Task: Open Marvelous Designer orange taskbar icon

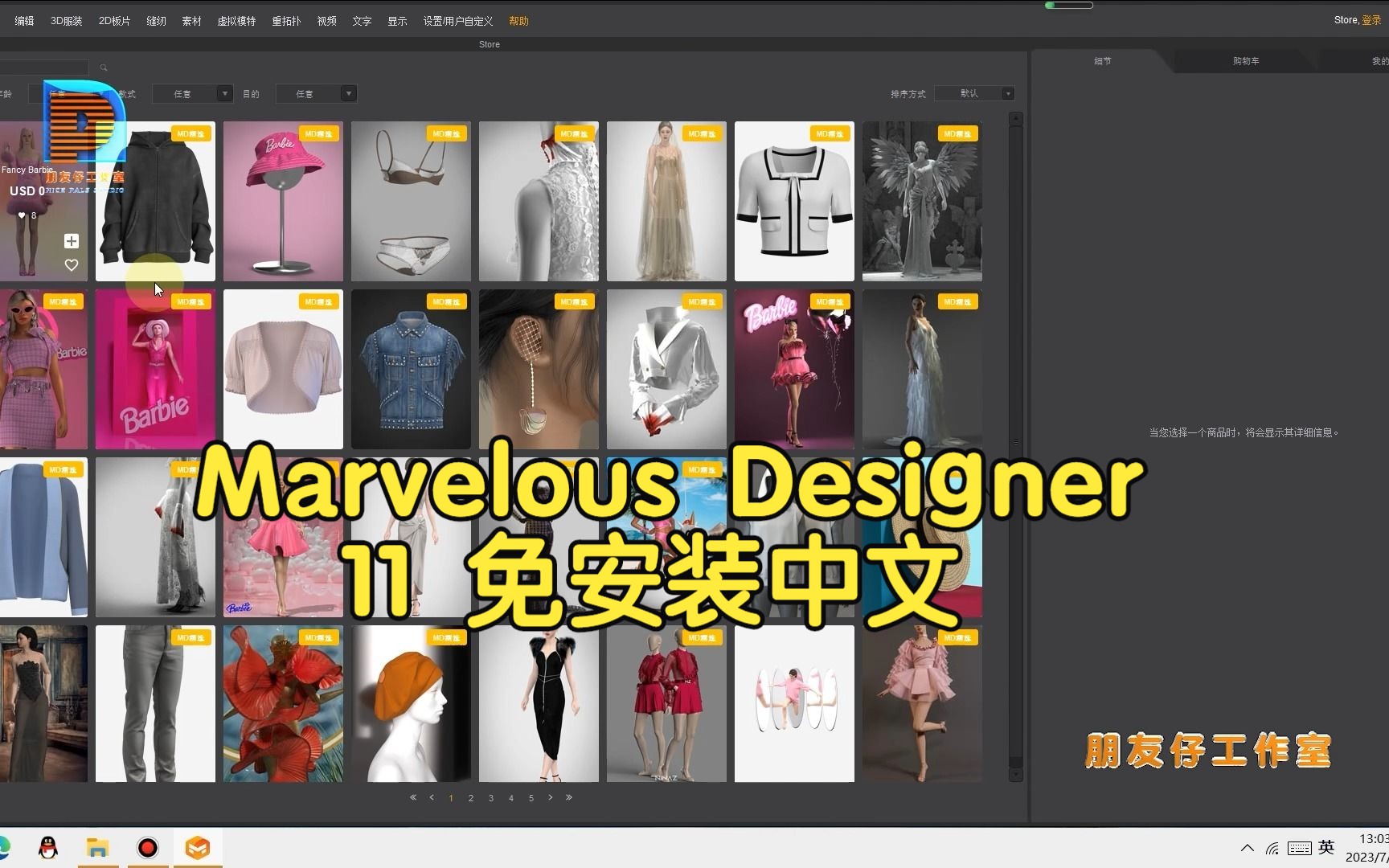Action: pyautogui.click(x=198, y=848)
